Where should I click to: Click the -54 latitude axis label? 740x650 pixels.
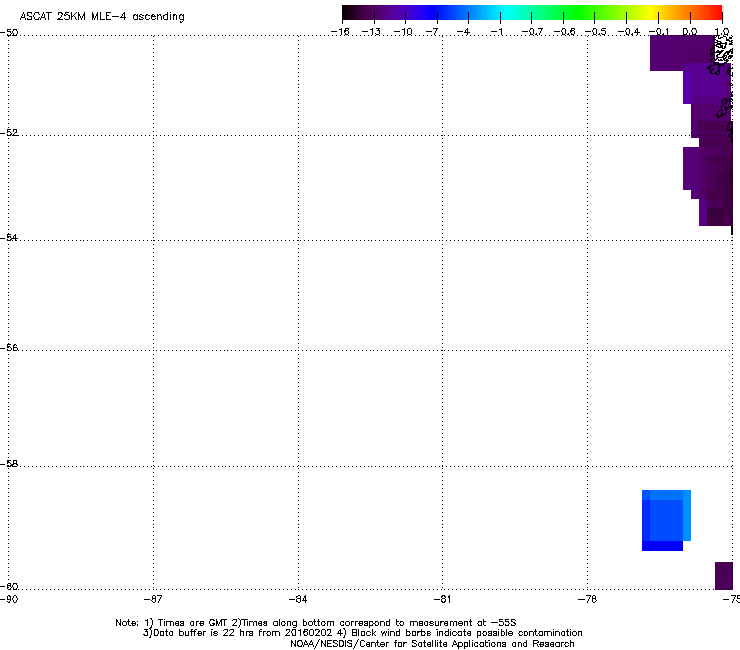click(9, 237)
